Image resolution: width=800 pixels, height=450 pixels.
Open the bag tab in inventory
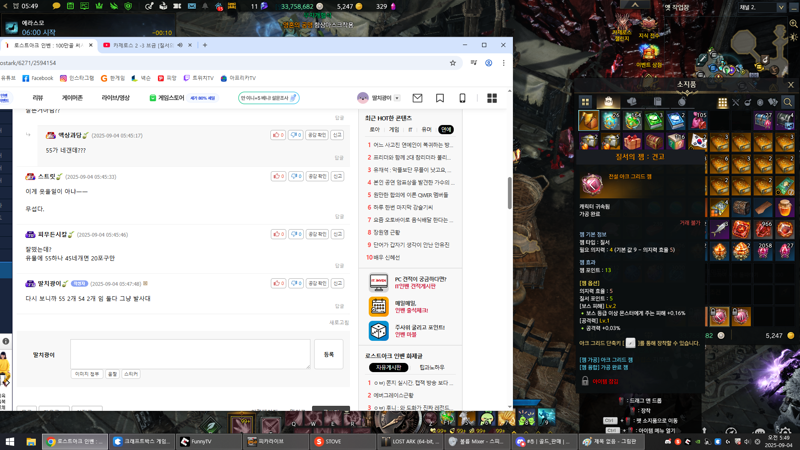pyautogui.click(x=608, y=102)
